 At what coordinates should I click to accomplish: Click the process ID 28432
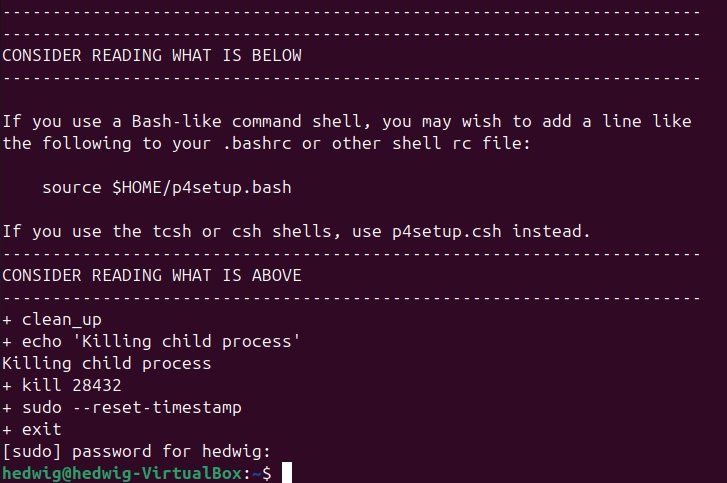tap(97, 385)
